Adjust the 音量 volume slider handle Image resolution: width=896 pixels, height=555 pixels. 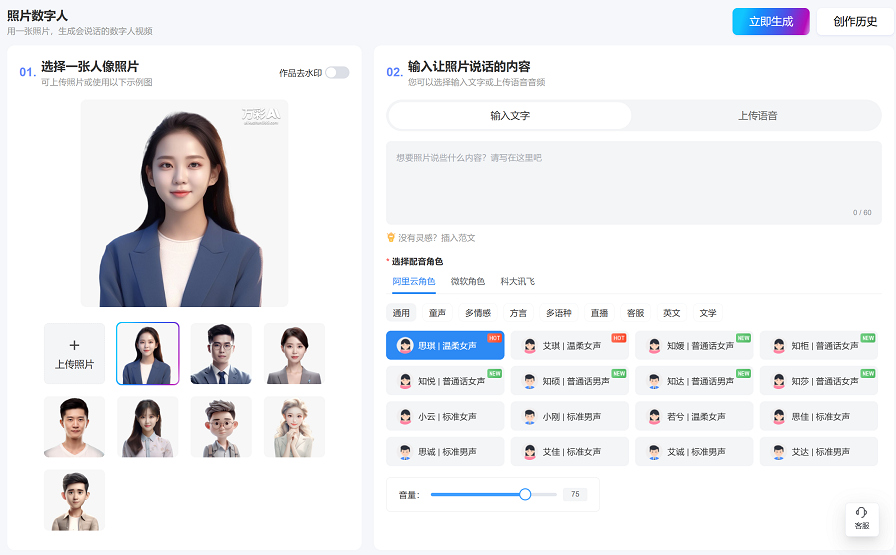pos(525,494)
